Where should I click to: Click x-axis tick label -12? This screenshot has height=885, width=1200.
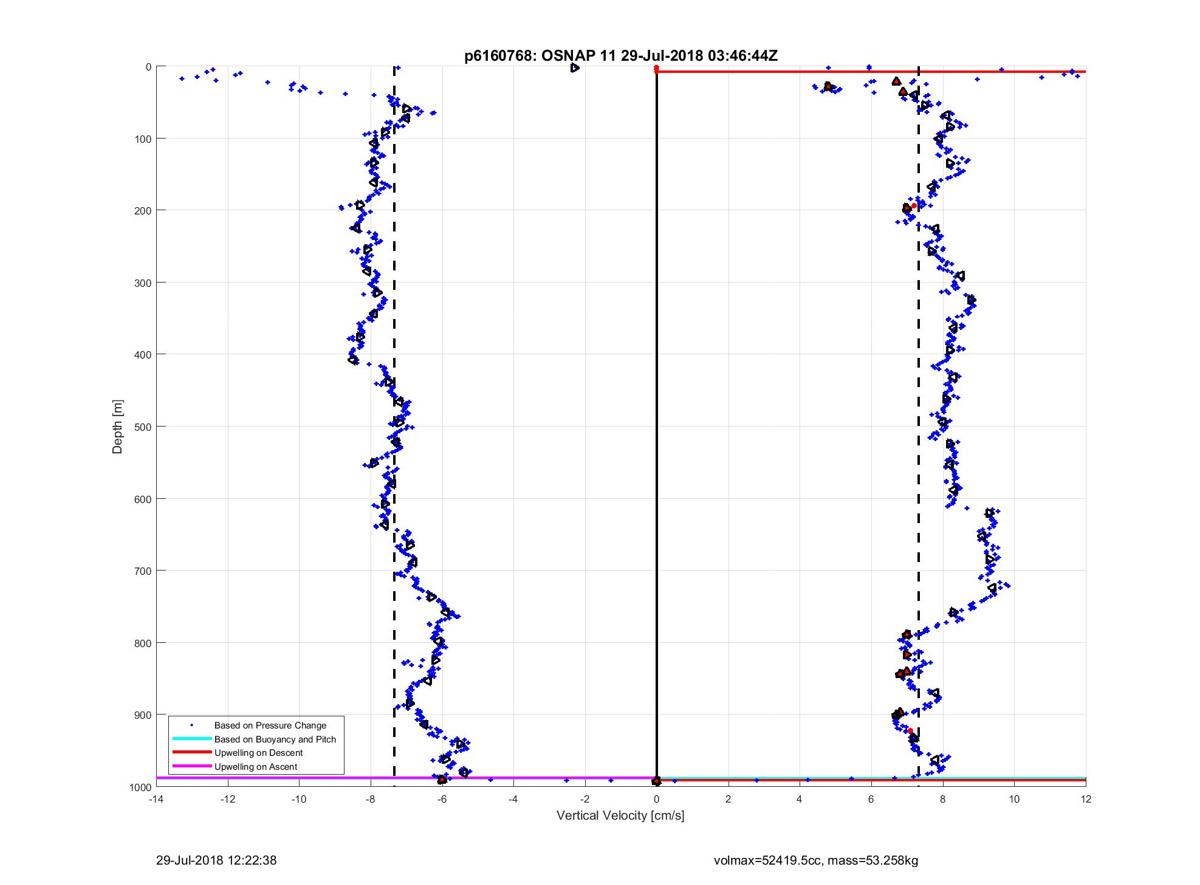227,799
